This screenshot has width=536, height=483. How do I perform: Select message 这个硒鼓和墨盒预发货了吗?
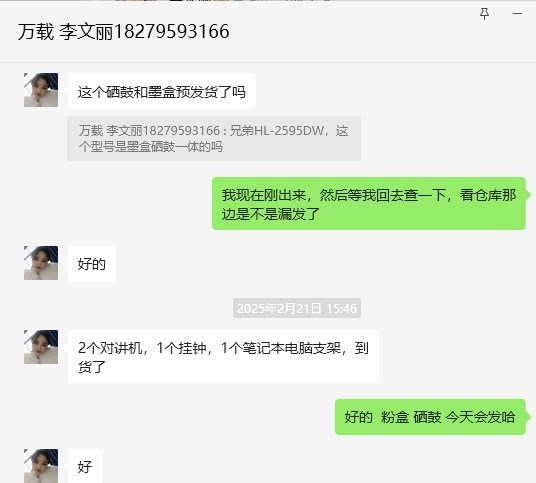162,92
